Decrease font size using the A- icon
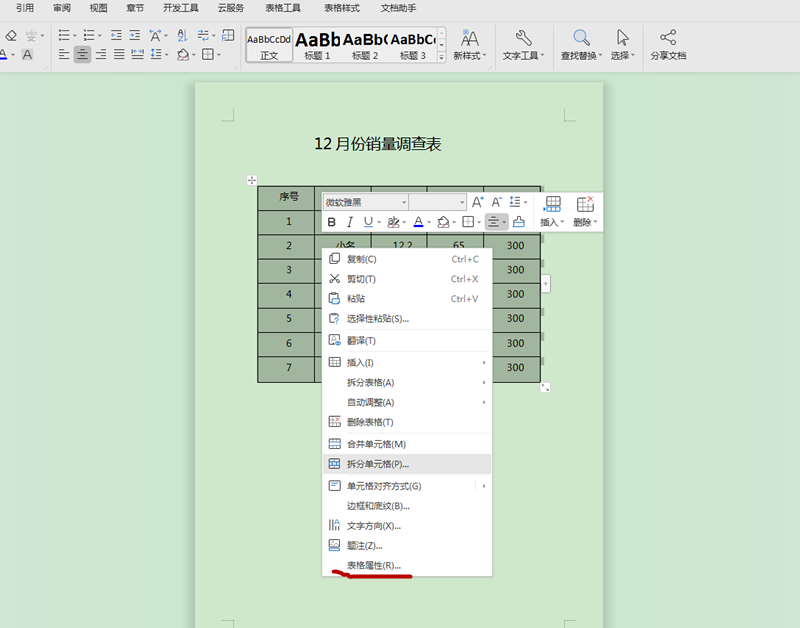 point(497,202)
